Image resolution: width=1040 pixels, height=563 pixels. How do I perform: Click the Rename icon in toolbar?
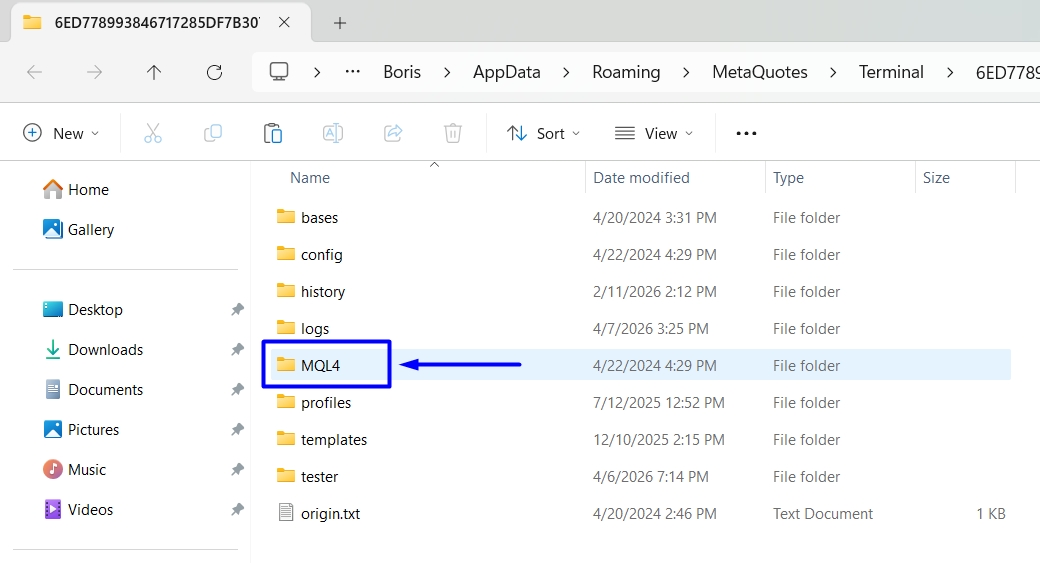(332, 133)
